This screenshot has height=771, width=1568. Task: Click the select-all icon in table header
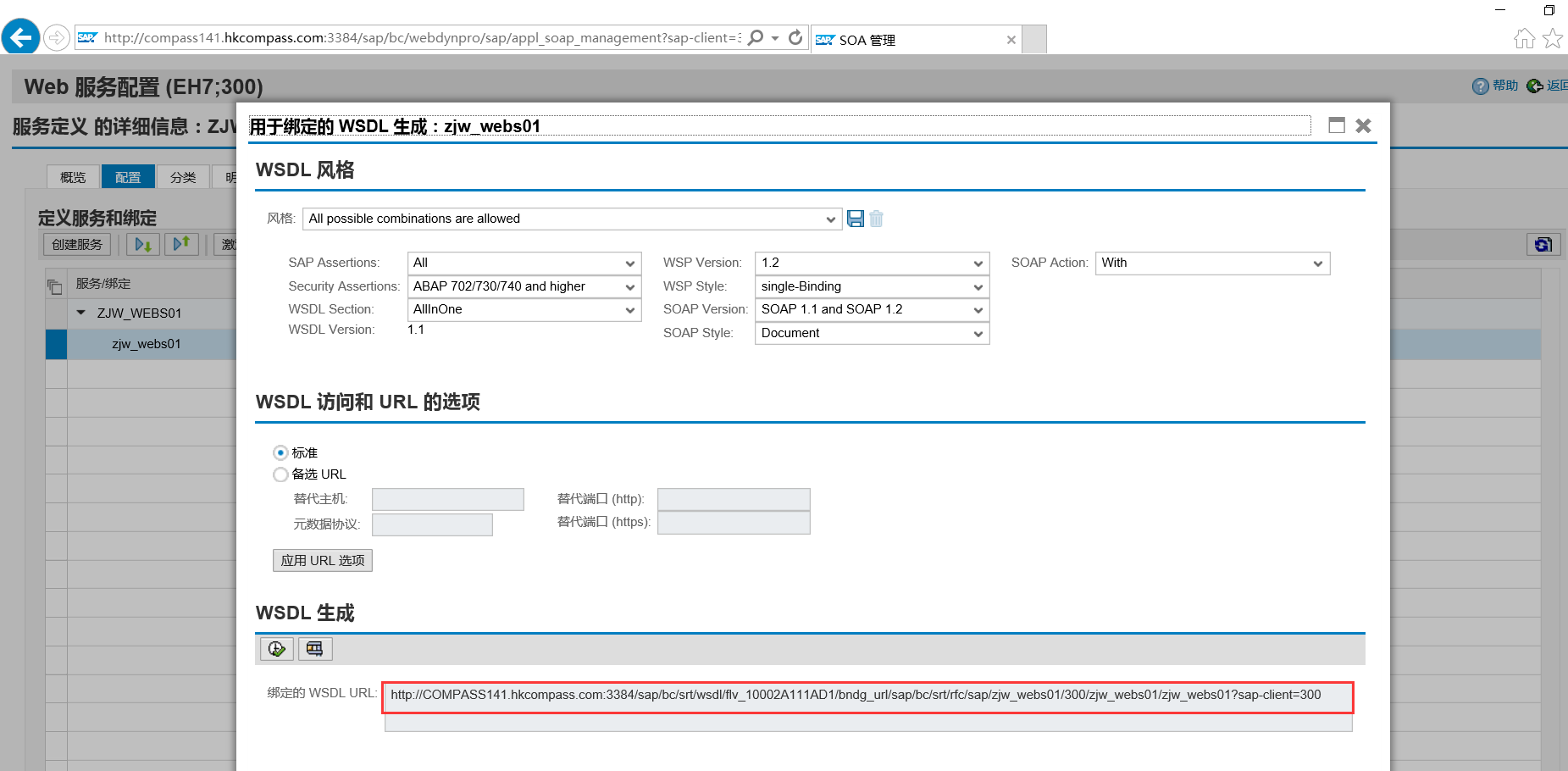[x=55, y=286]
